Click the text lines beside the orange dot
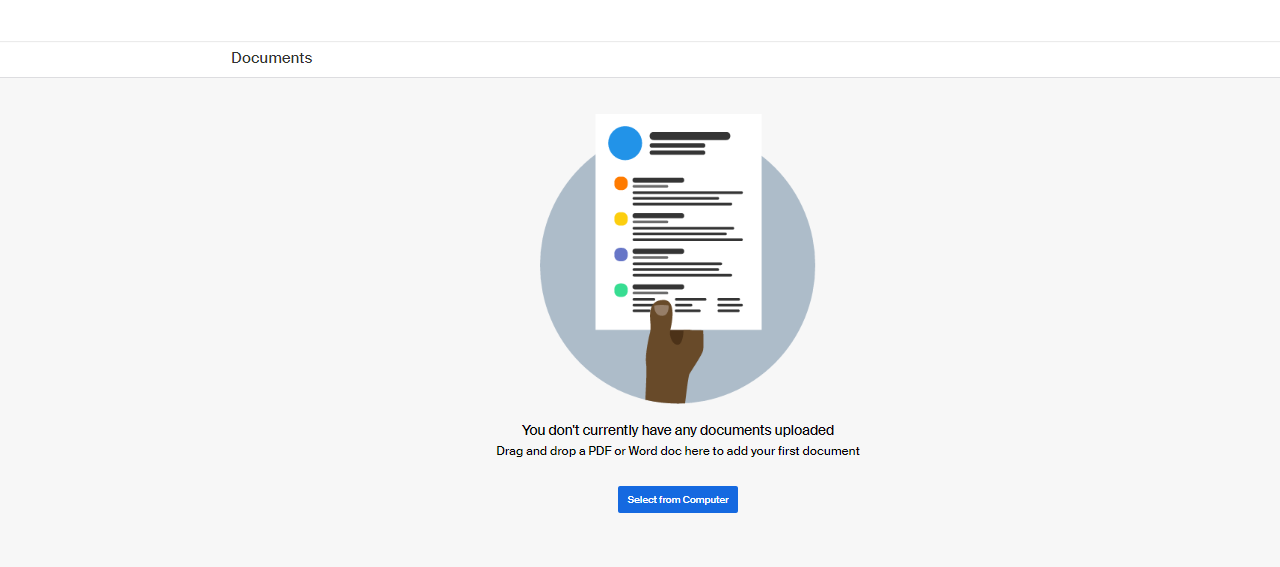The width and height of the screenshot is (1280, 567). coord(685,192)
